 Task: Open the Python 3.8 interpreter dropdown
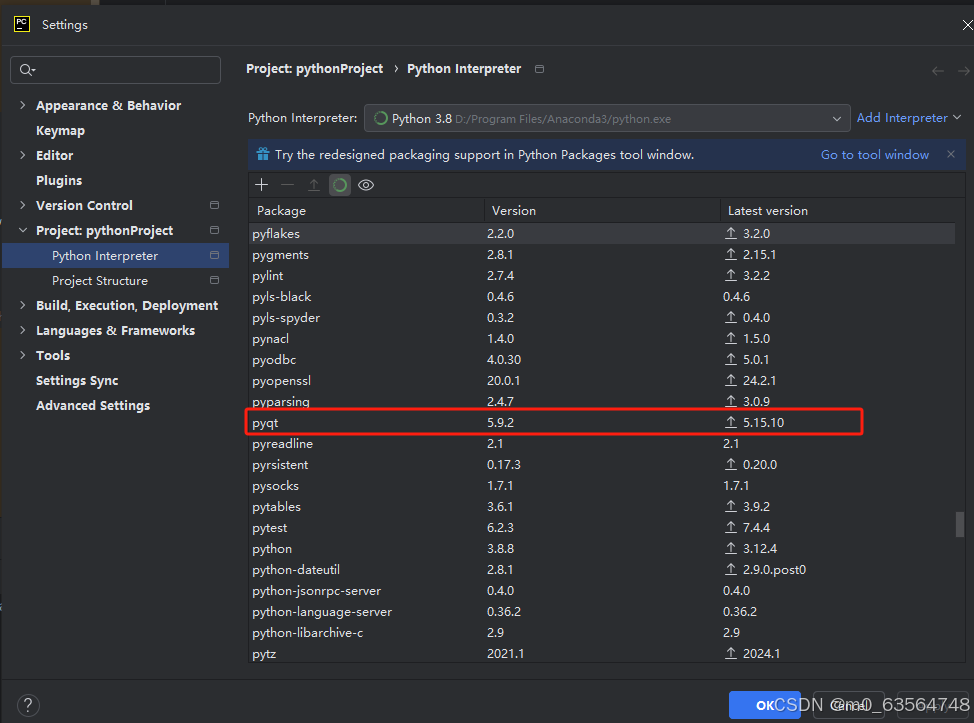point(838,117)
